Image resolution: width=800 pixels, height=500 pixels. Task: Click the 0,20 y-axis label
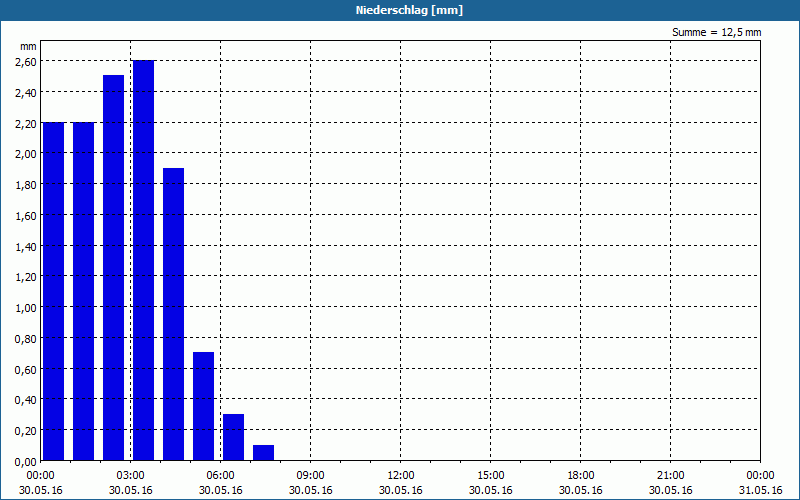click(x=26, y=431)
